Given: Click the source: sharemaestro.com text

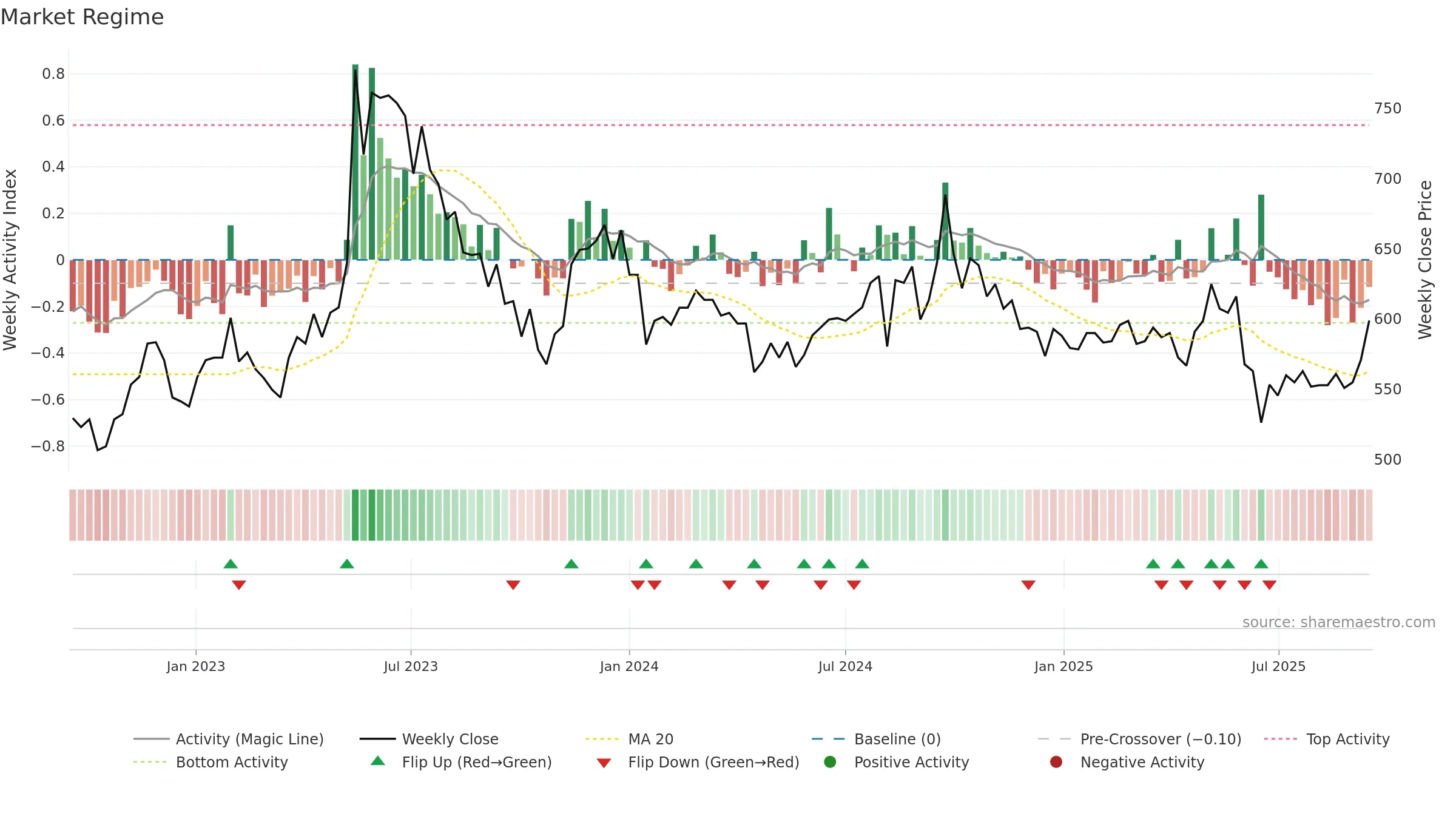Looking at the screenshot, I should (x=1339, y=622).
